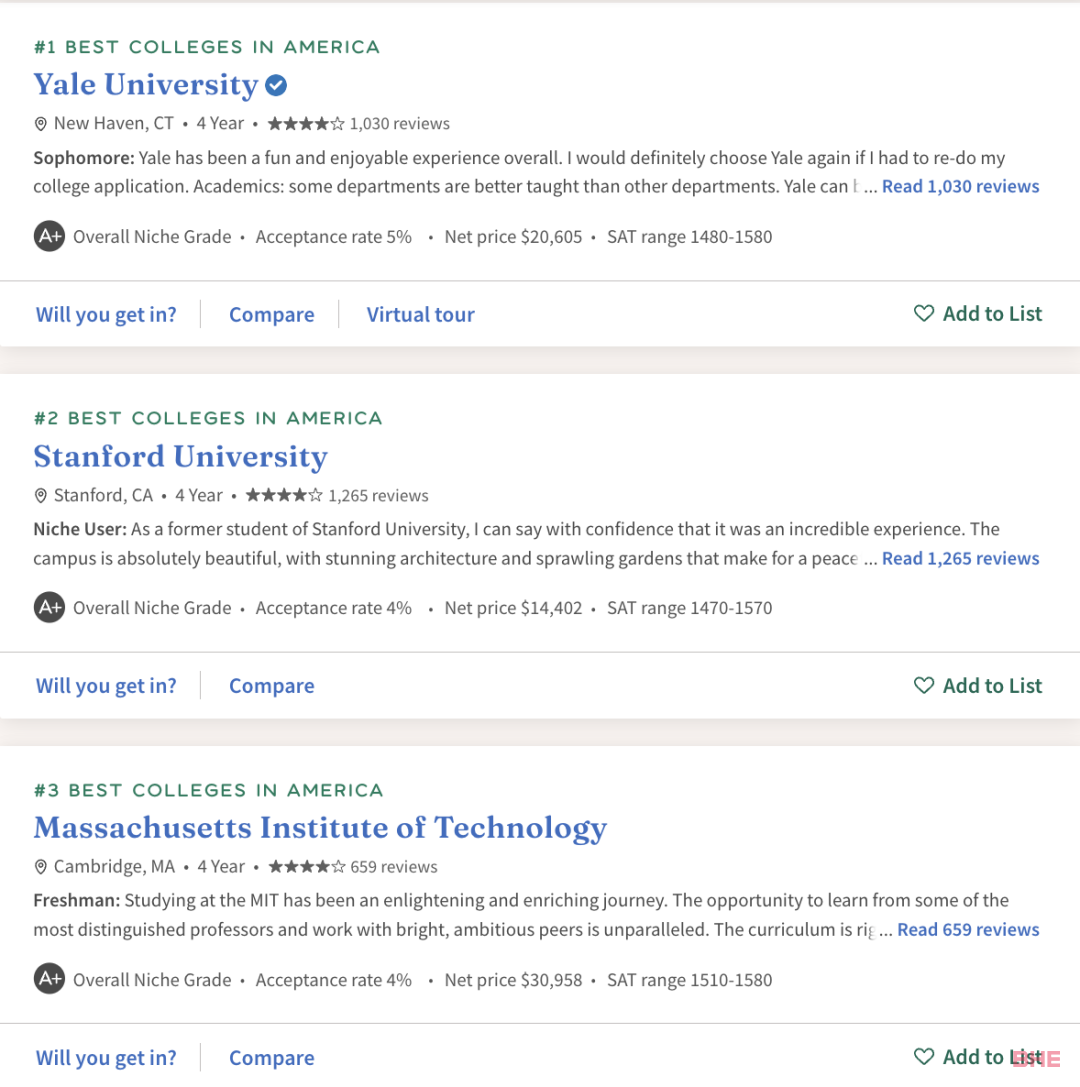This screenshot has width=1080, height=1087.
Task: Open Read 1,265 reviews for Stanford
Action: [960, 559]
